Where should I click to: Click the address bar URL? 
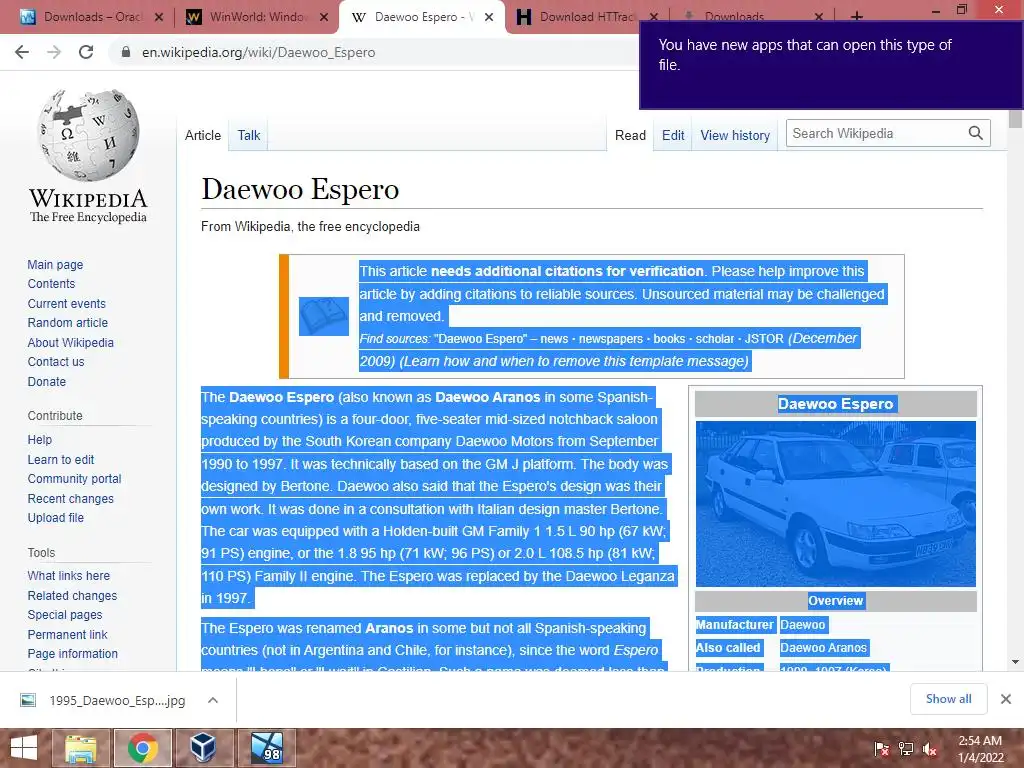coord(259,52)
